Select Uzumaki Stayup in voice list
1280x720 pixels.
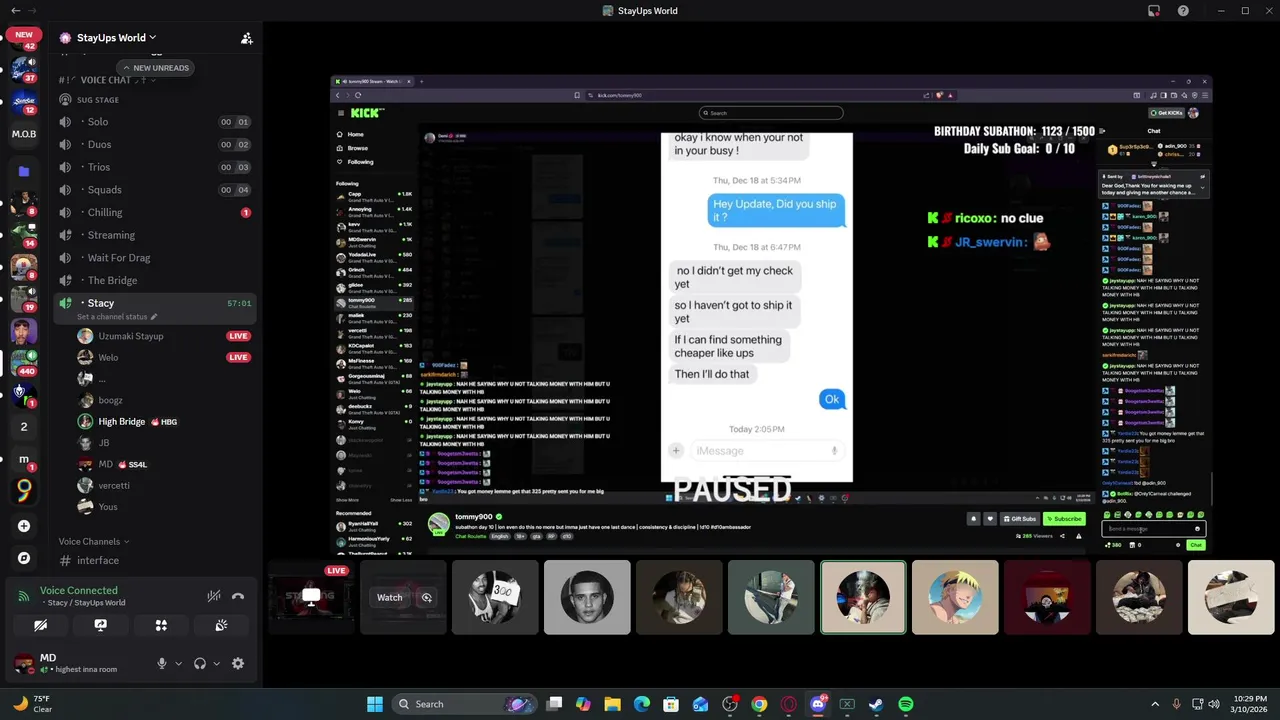click(x=163, y=336)
